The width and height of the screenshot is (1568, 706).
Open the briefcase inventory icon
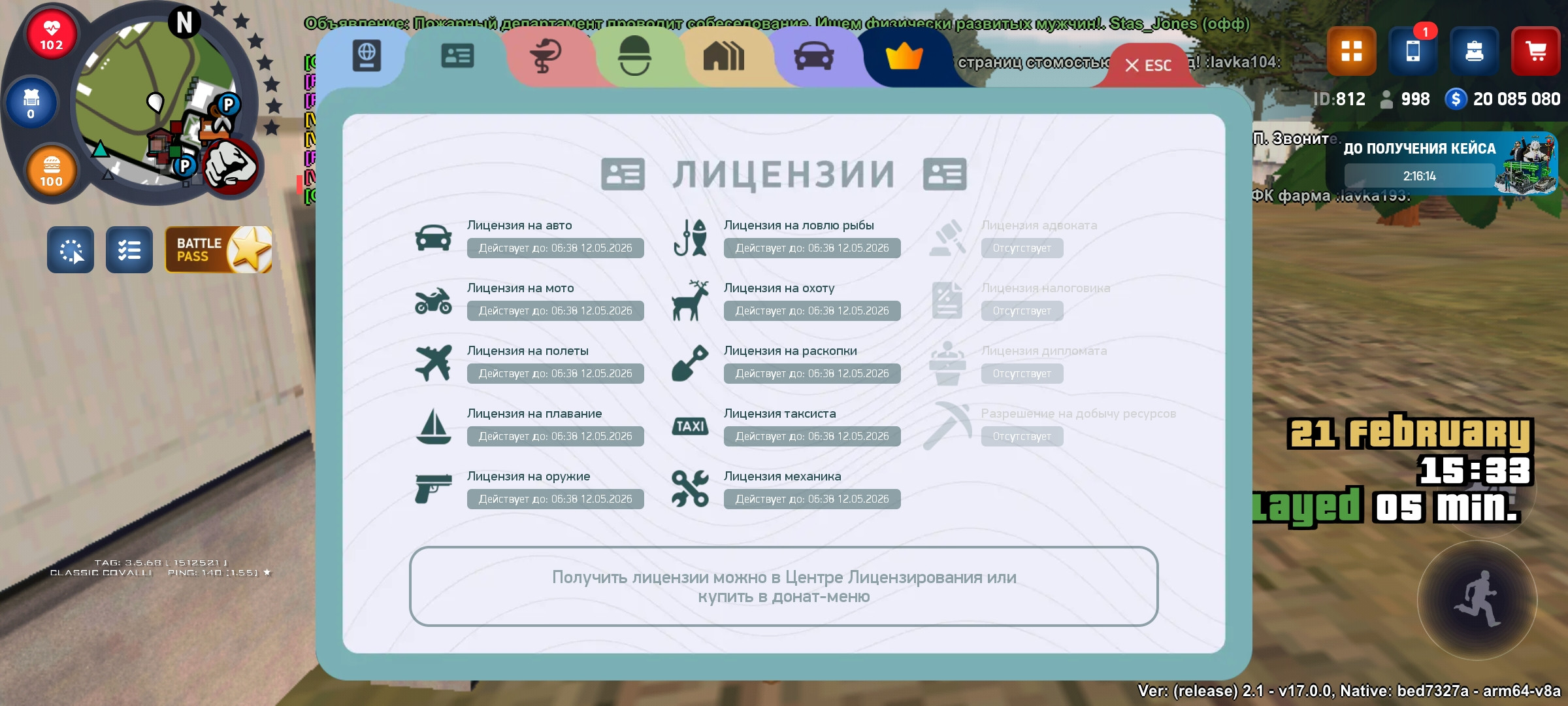[x=1474, y=51]
